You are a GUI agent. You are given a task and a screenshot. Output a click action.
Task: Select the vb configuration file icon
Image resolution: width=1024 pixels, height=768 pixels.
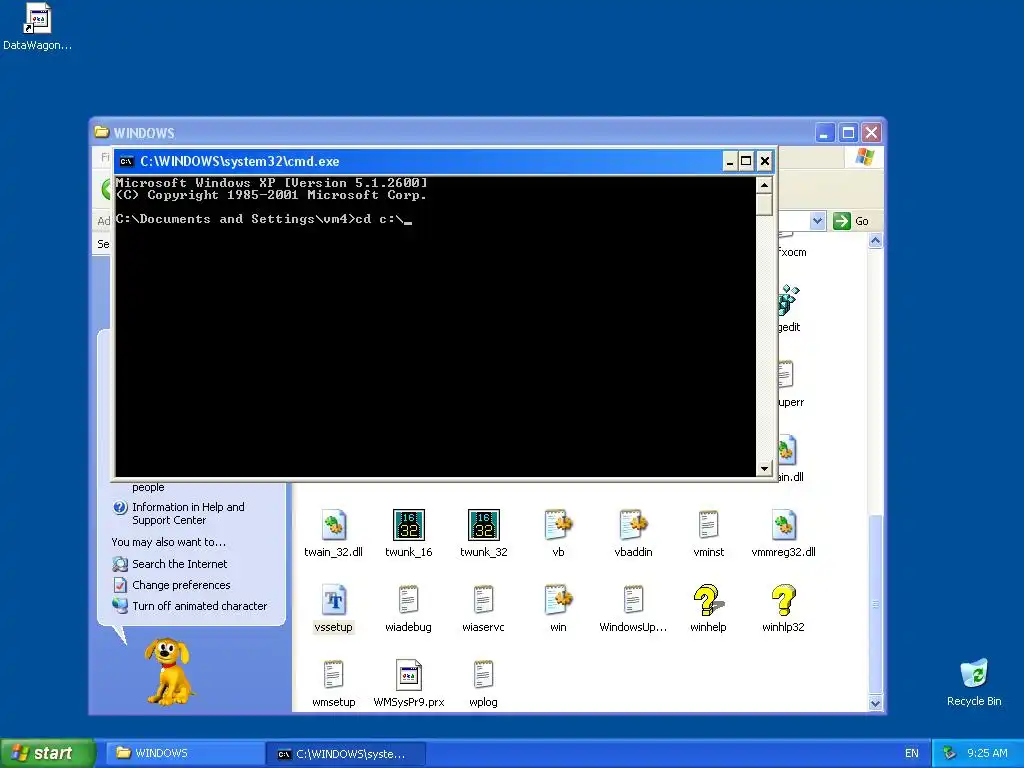coord(558,525)
